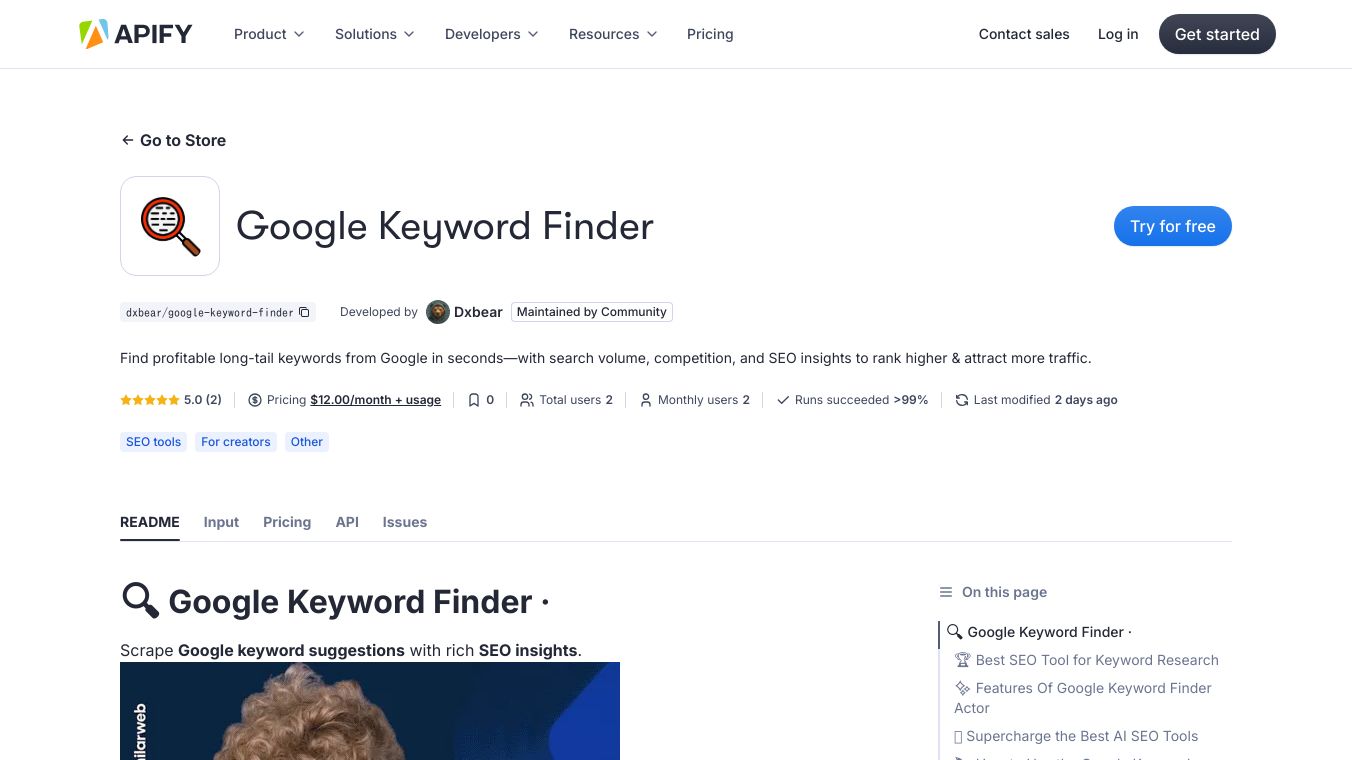Image resolution: width=1352 pixels, height=760 pixels.
Task: Click the Dxbear developer avatar
Action: [438, 312]
